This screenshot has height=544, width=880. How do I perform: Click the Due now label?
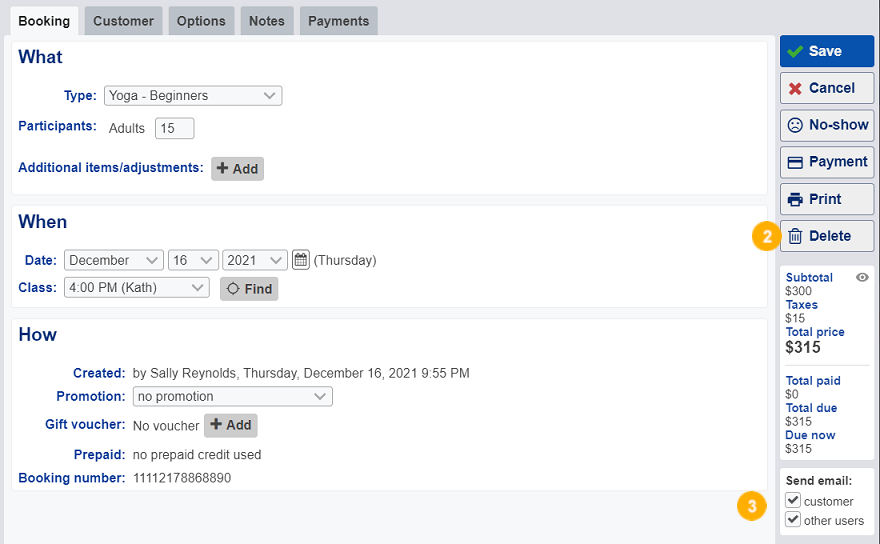coord(810,435)
